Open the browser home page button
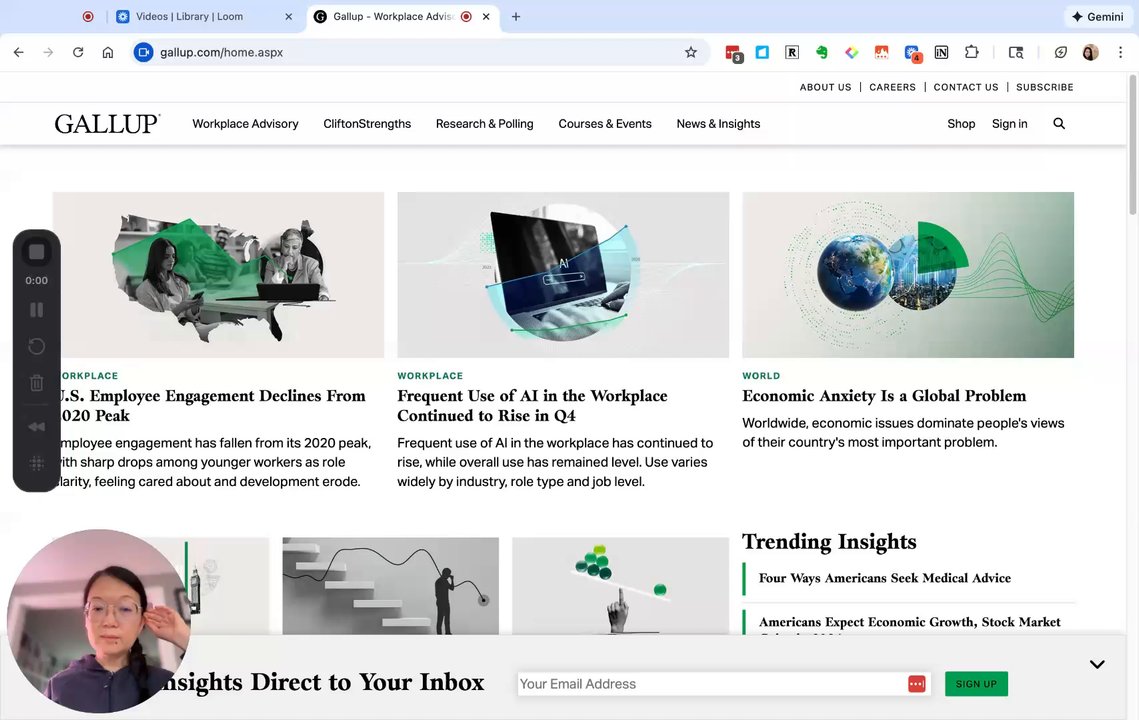The height and width of the screenshot is (720, 1139). [x=108, y=52]
